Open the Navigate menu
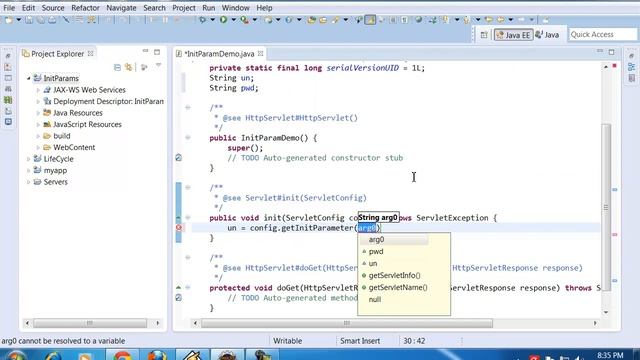Screen dimensions: 640x360 (121, 8)
